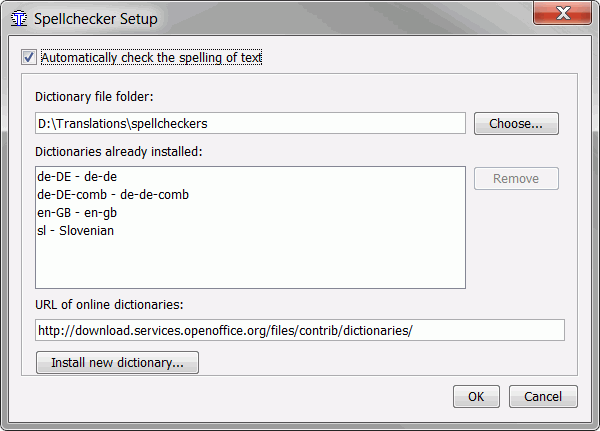This screenshot has width=600, height=431.
Task: Select the de-DE-comb - de-de-comb dictionary
Action: tap(250, 194)
